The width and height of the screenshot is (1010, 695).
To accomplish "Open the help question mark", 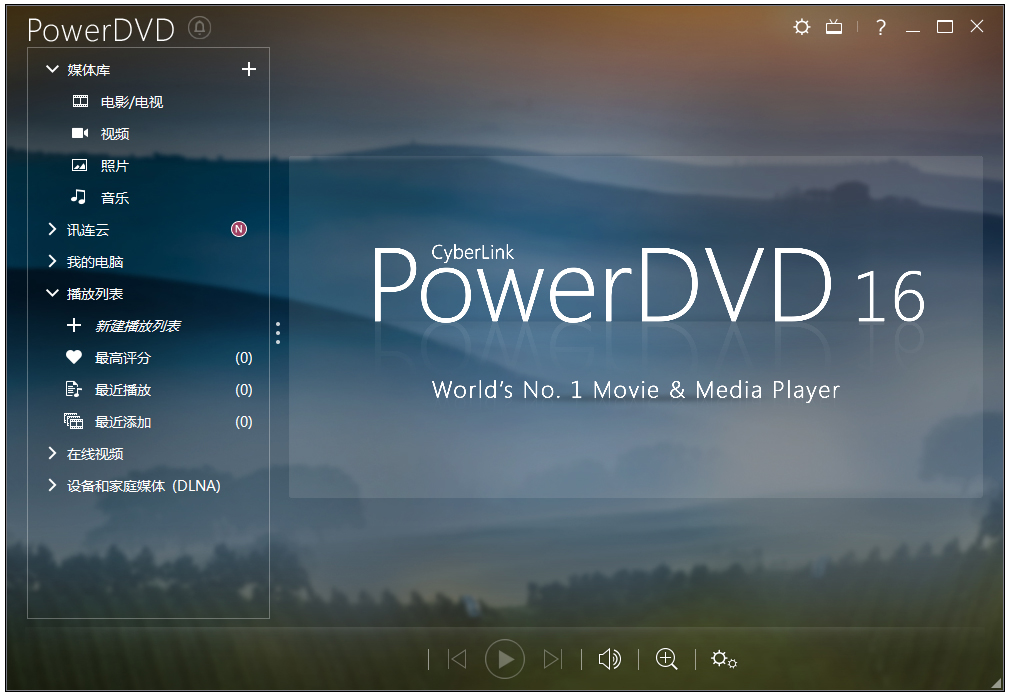I will 880,28.
